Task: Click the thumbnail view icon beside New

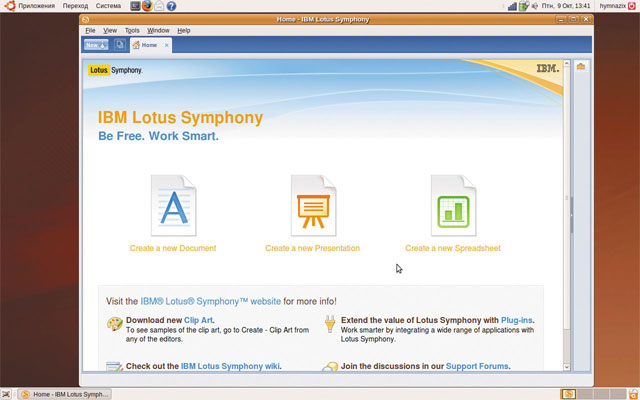Action: tap(120, 44)
